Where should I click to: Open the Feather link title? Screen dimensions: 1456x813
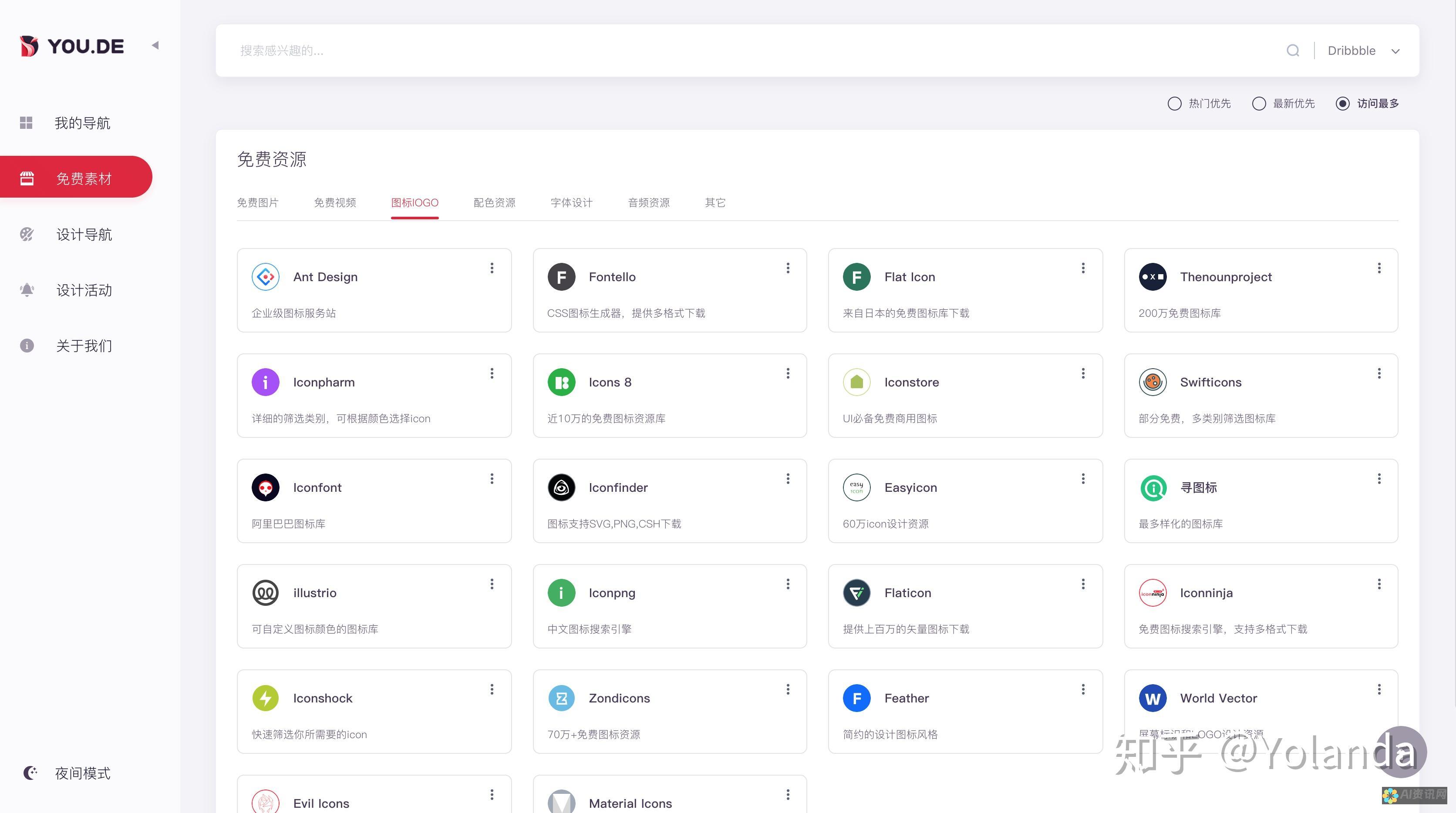(907, 698)
